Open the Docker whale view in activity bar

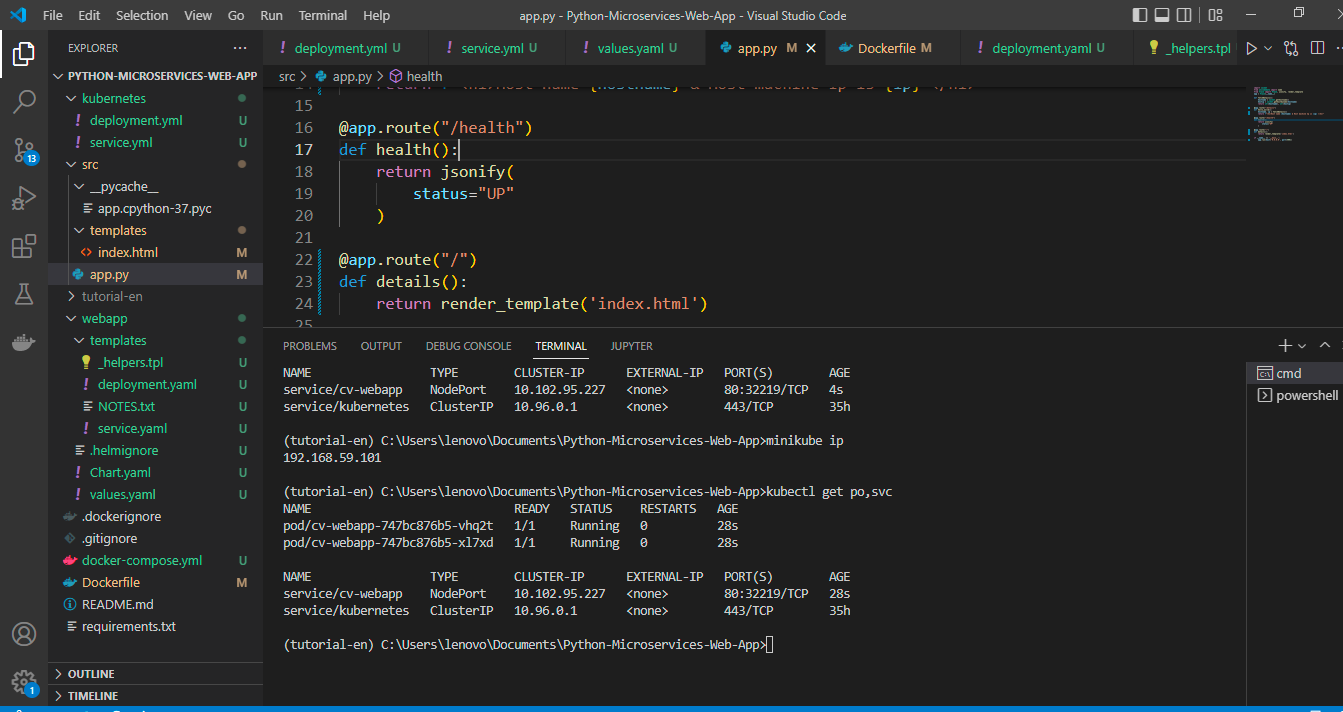pyautogui.click(x=24, y=343)
